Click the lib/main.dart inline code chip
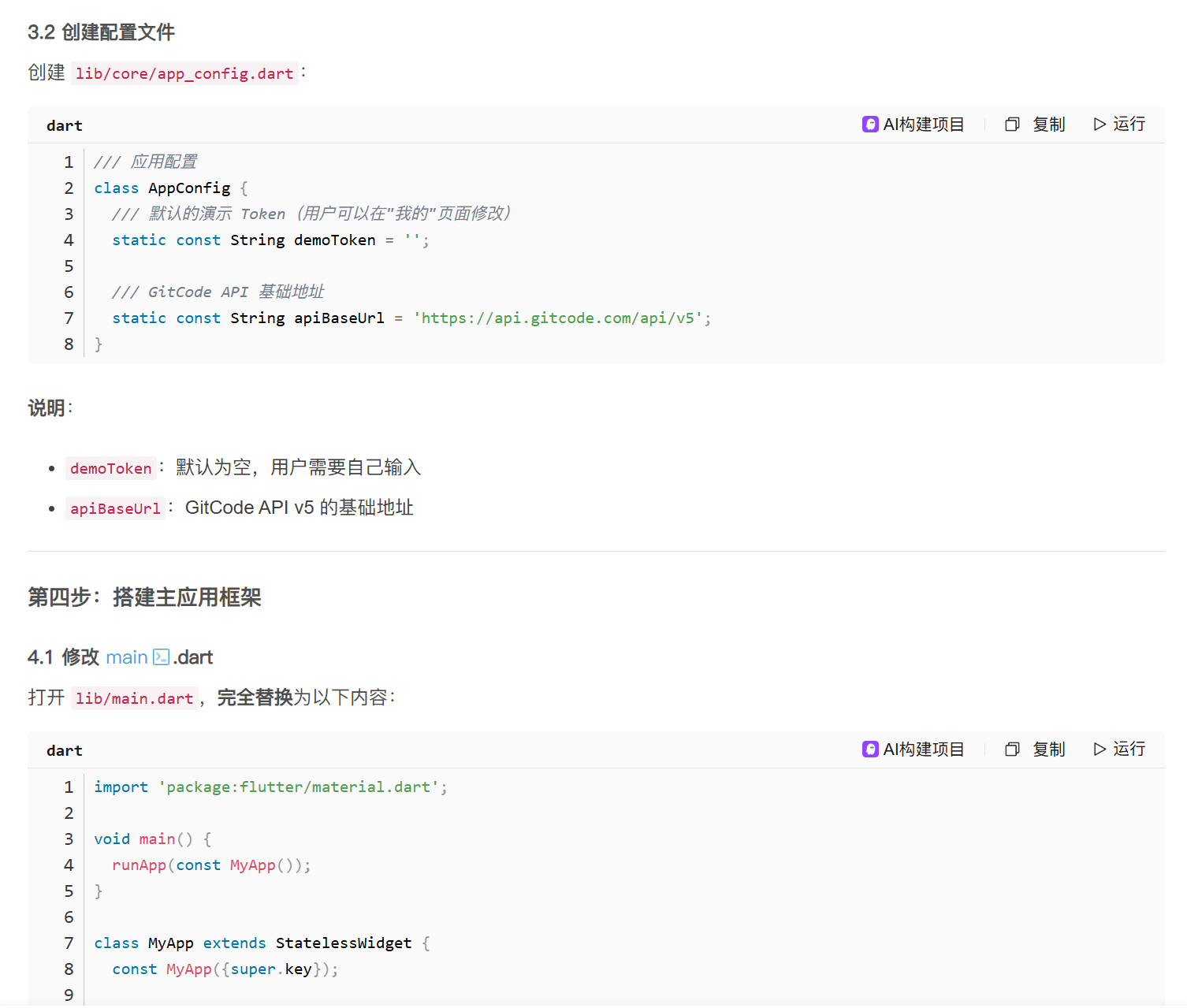 click(x=134, y=698)
